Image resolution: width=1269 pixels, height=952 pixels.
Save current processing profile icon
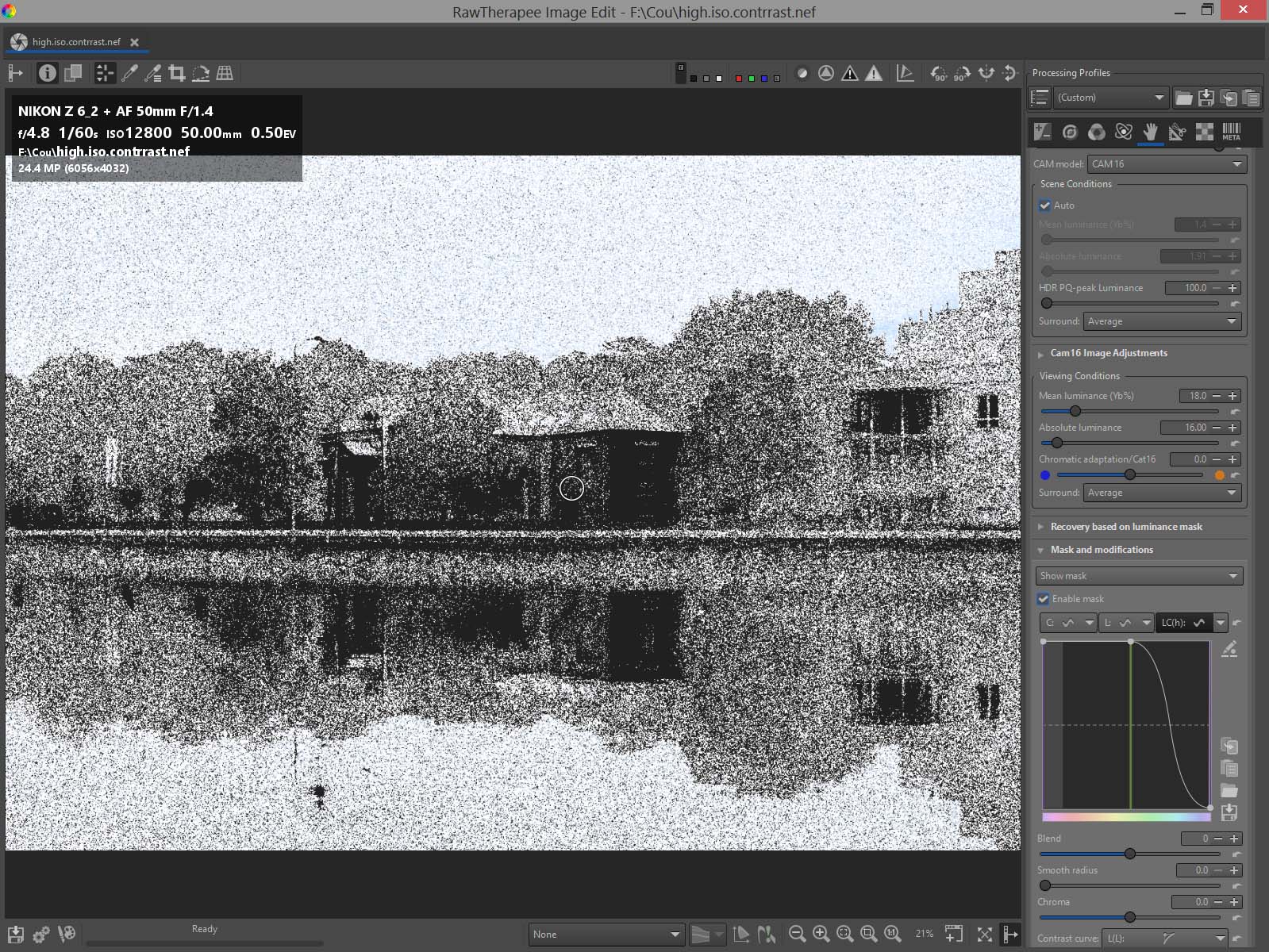click(x=1206, y=98)
